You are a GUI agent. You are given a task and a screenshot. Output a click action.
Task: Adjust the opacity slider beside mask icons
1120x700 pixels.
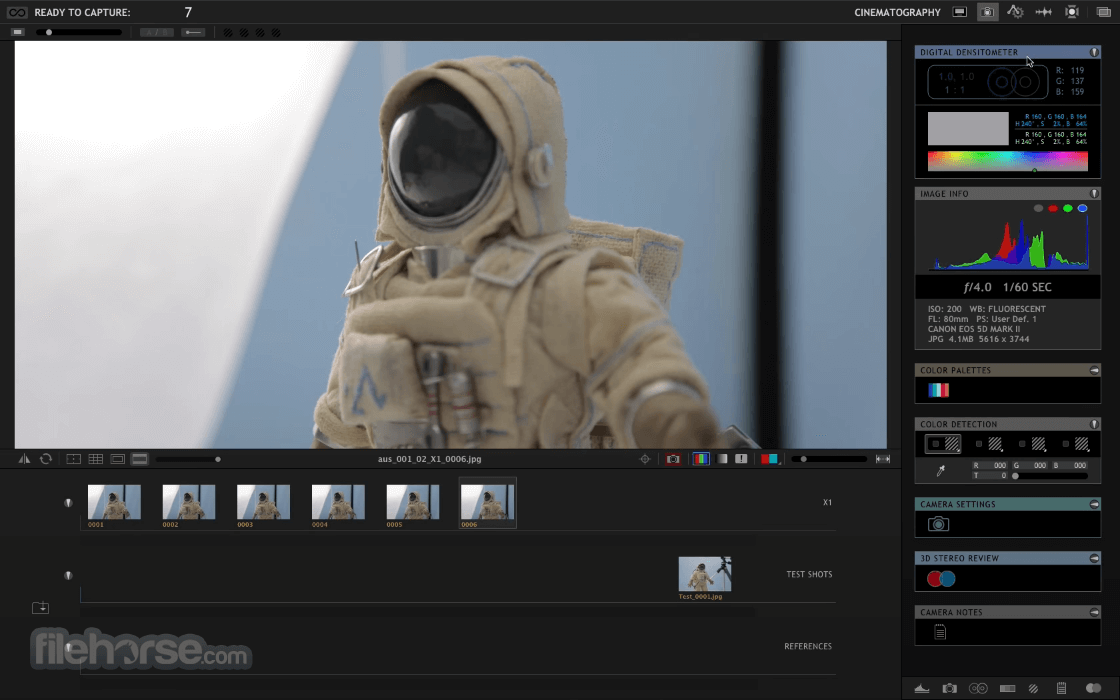click(189, 459)
